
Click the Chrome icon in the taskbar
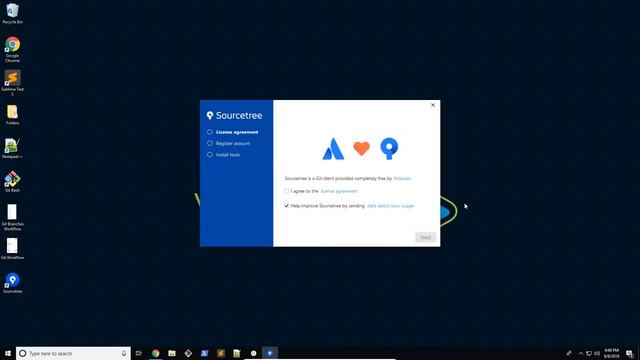coord(156,353)
